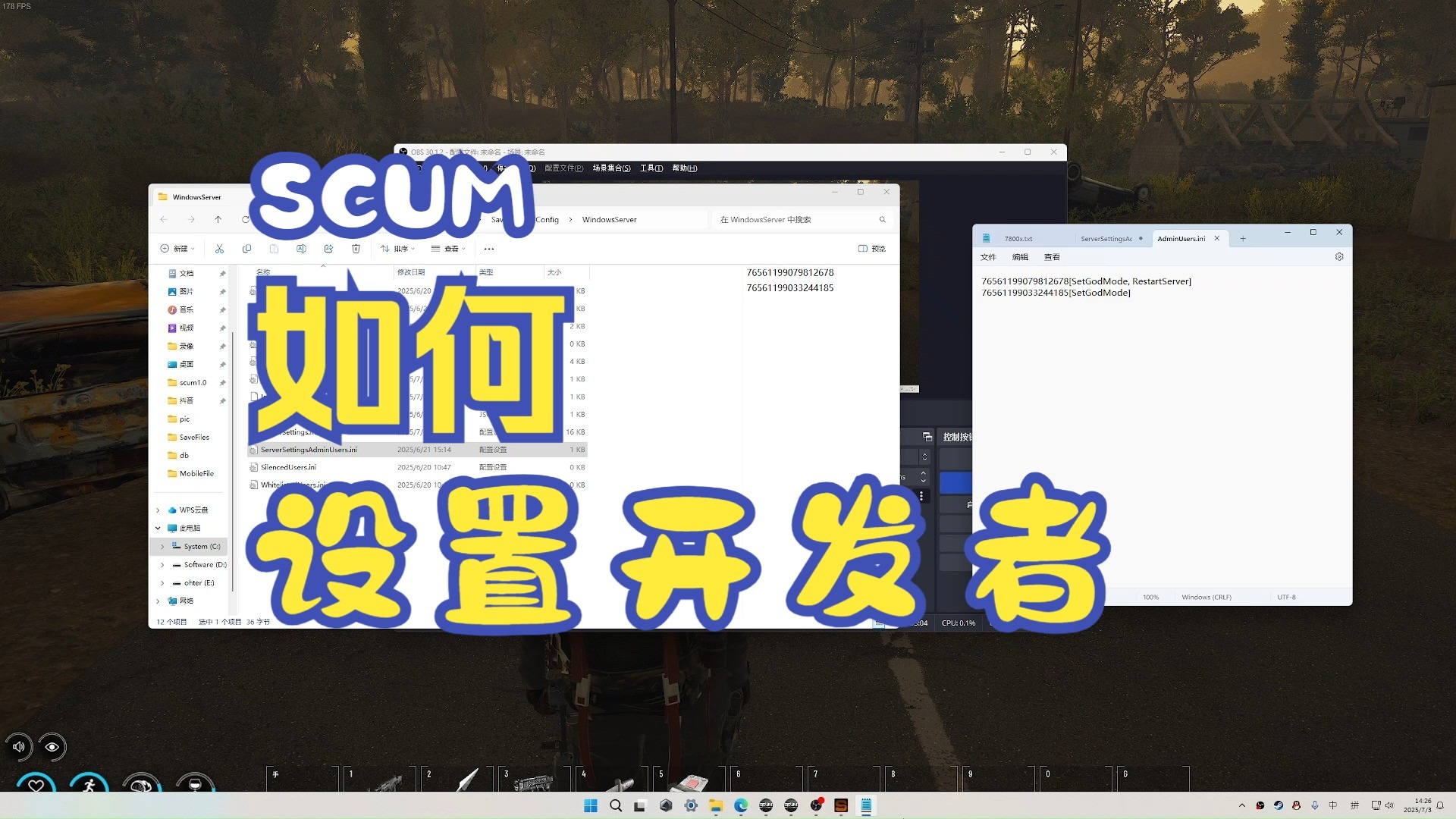Click the 100% zoom level in Notepad status bar

click(1150, 597)
